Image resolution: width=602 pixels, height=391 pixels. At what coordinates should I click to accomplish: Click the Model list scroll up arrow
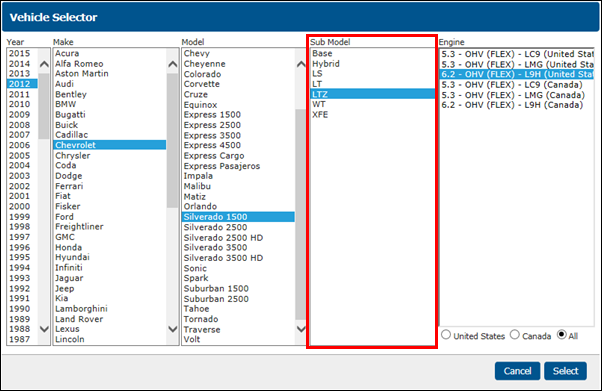click(301, 64)
